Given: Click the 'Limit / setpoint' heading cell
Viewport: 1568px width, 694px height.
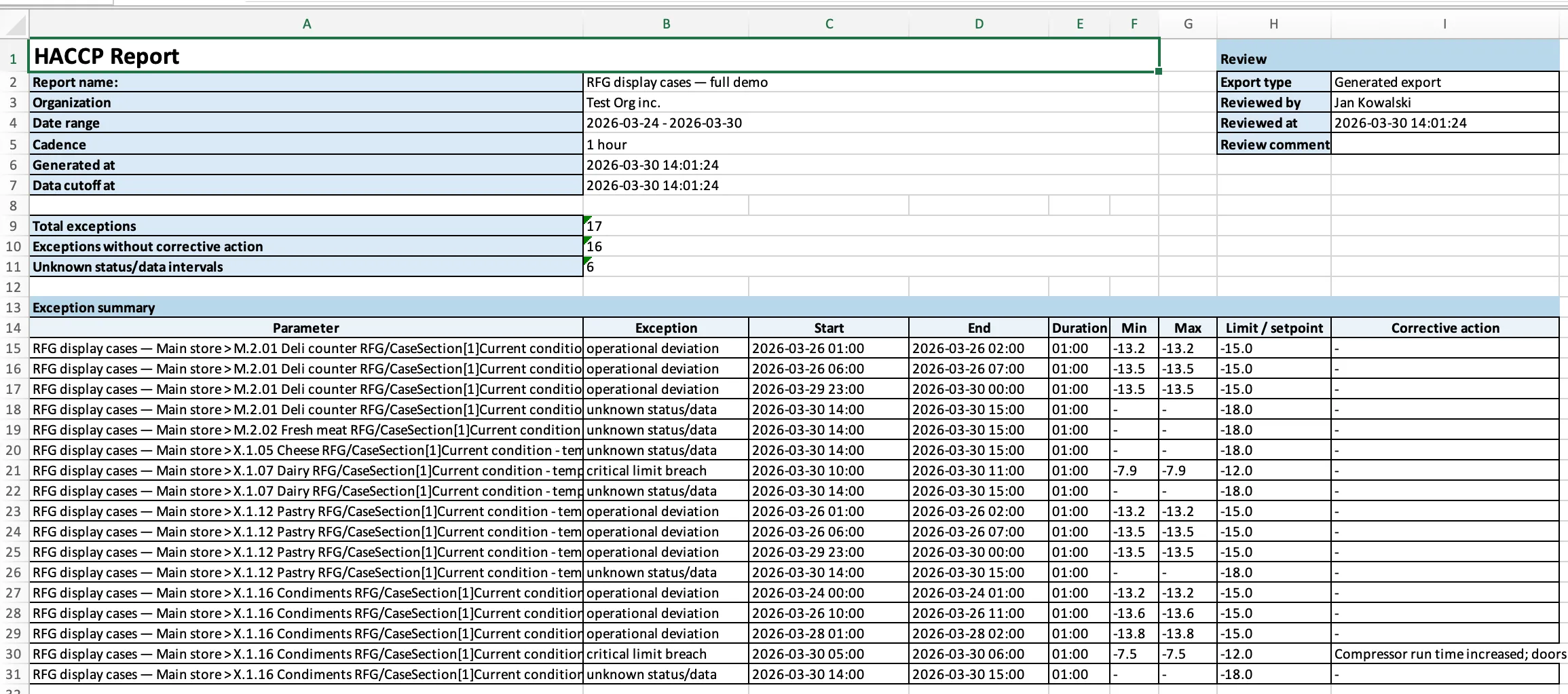Looking at the screenshot, I should click(1273, 328).
